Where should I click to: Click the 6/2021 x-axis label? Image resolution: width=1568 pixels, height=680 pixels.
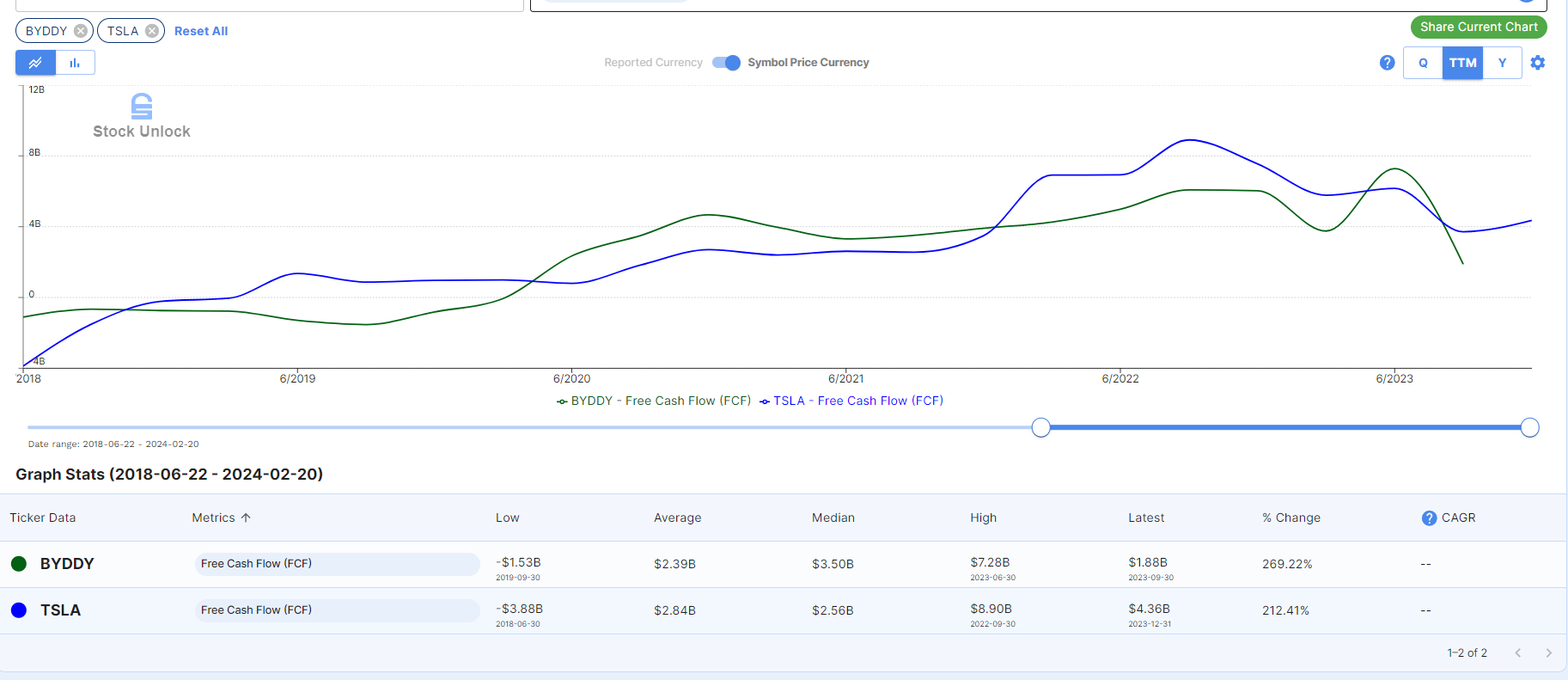[x=845, y=378]
